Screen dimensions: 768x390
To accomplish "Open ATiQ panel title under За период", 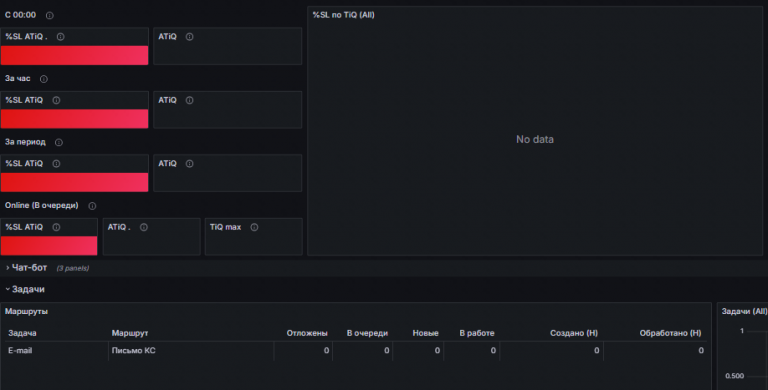I will (x=167, y=163).
